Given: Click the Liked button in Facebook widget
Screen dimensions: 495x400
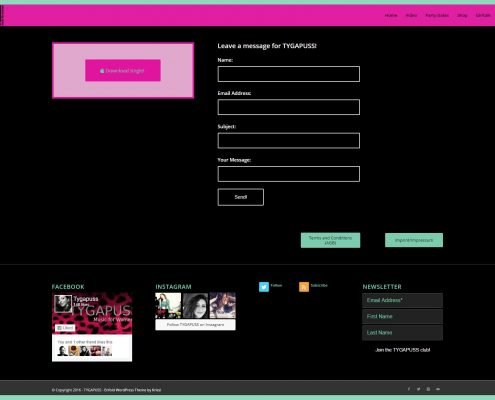Looking at the screenshot, I should (x=65, y=328).
